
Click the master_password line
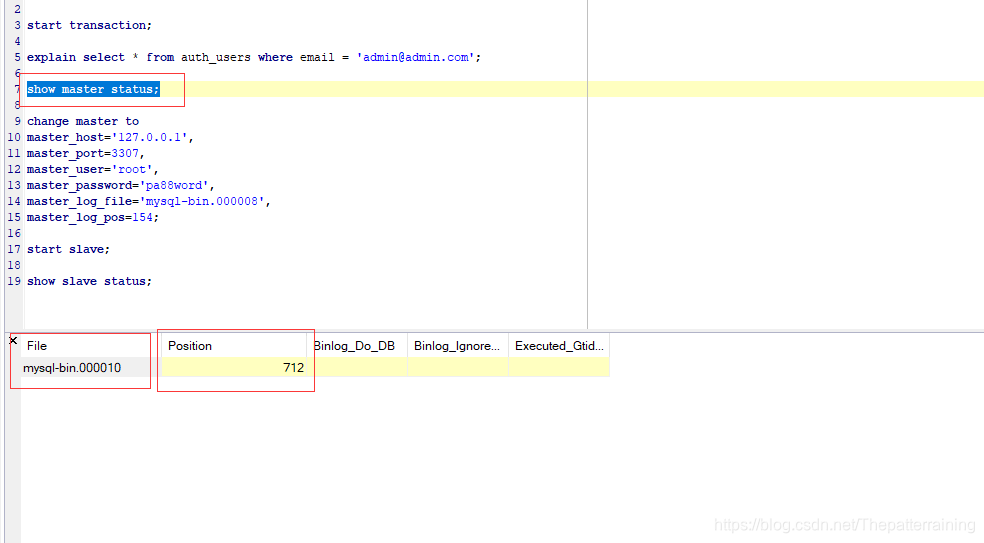pos(120,185)
